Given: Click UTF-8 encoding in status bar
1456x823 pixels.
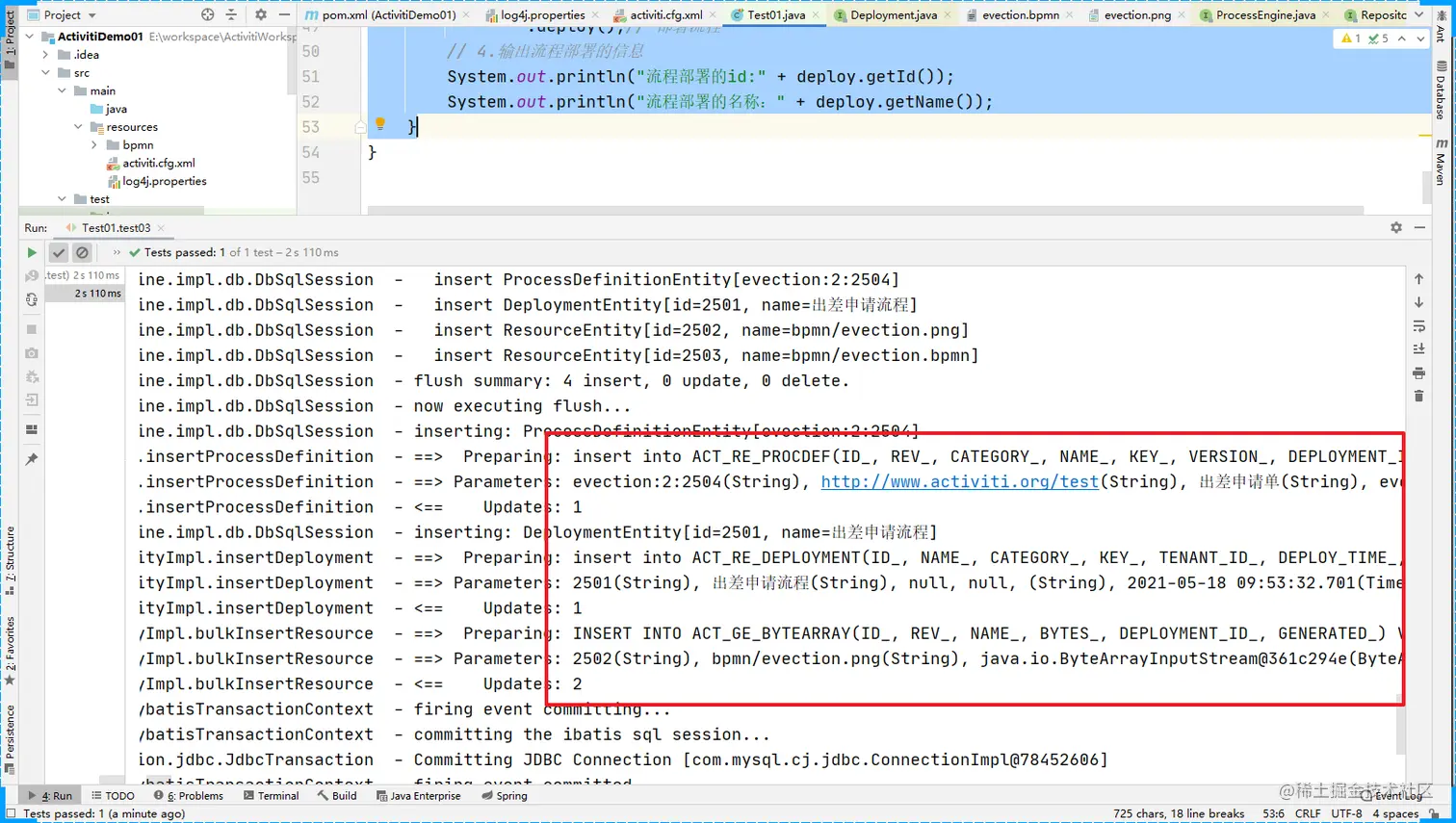Looking at the screenshot, I should coord(1346,814).
